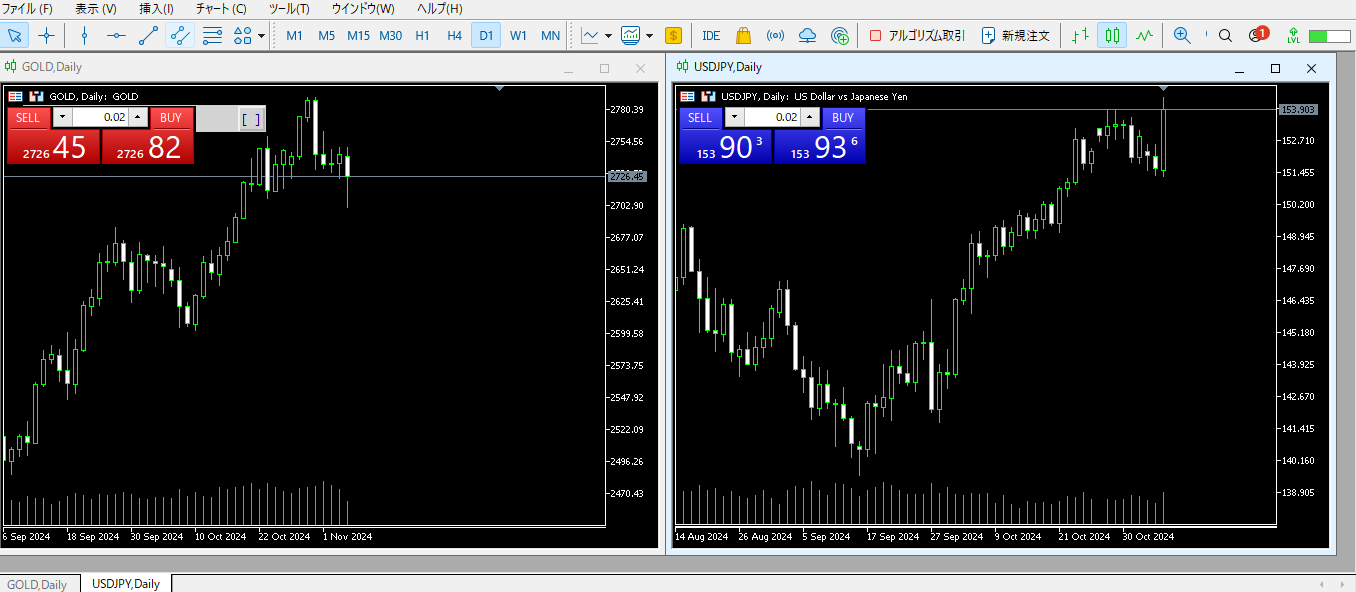The width and height of the screenshot is (1356, 592).
Task: Open the Market shopping bag icon
Action: coord(743,36)
